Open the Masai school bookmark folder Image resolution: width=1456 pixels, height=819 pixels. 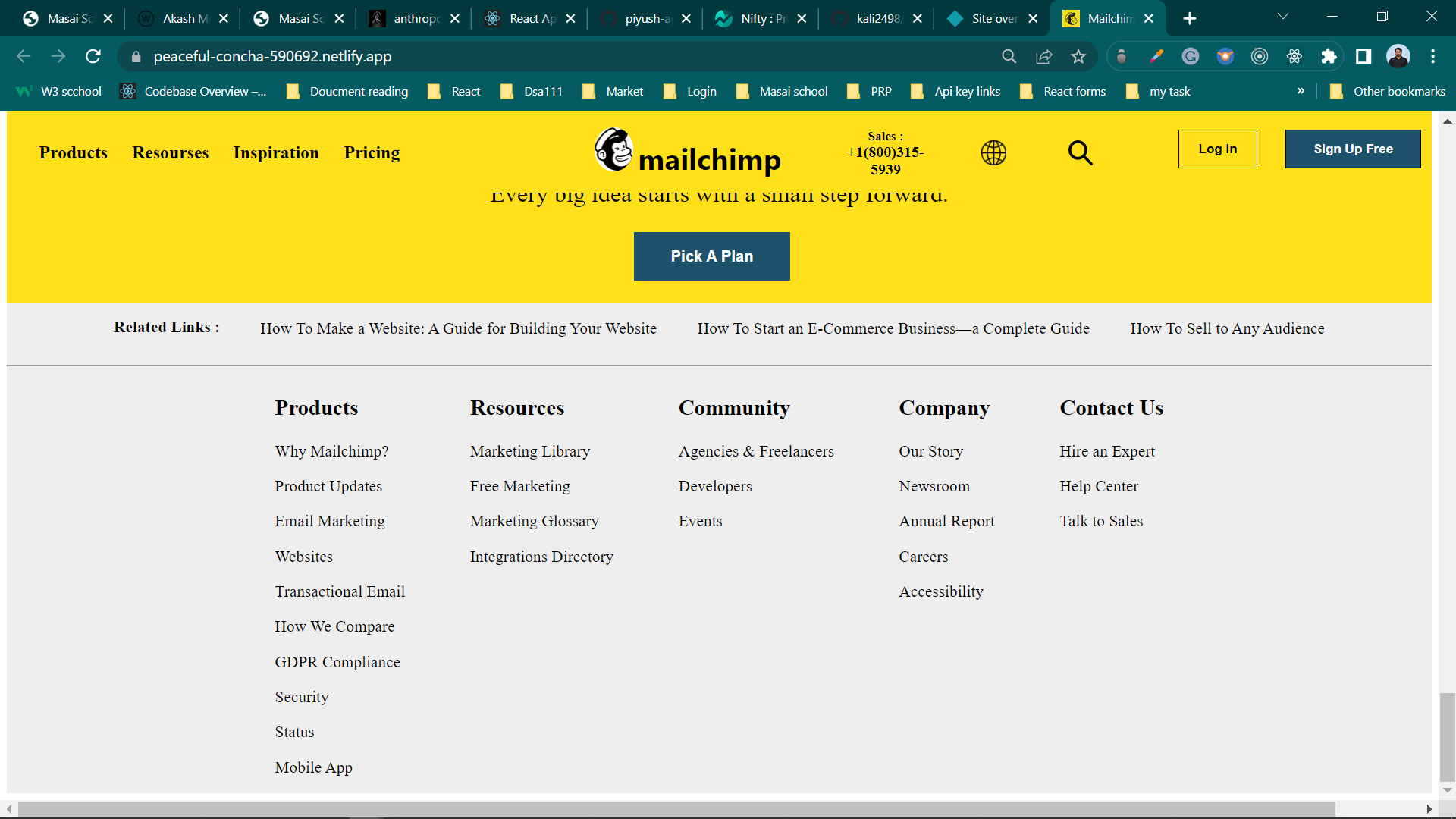click(783, 91)
